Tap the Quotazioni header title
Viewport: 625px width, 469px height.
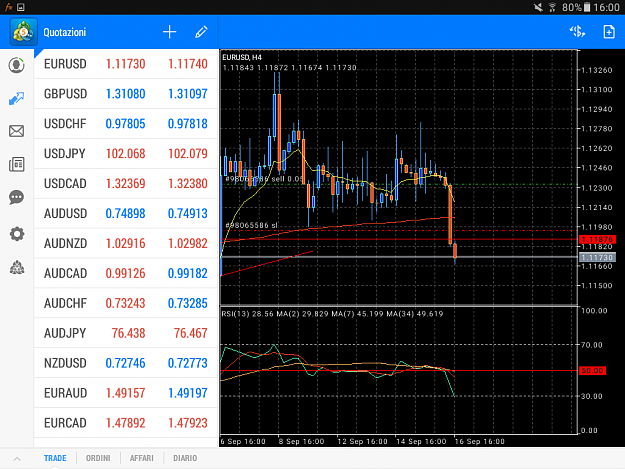[65, 32]
